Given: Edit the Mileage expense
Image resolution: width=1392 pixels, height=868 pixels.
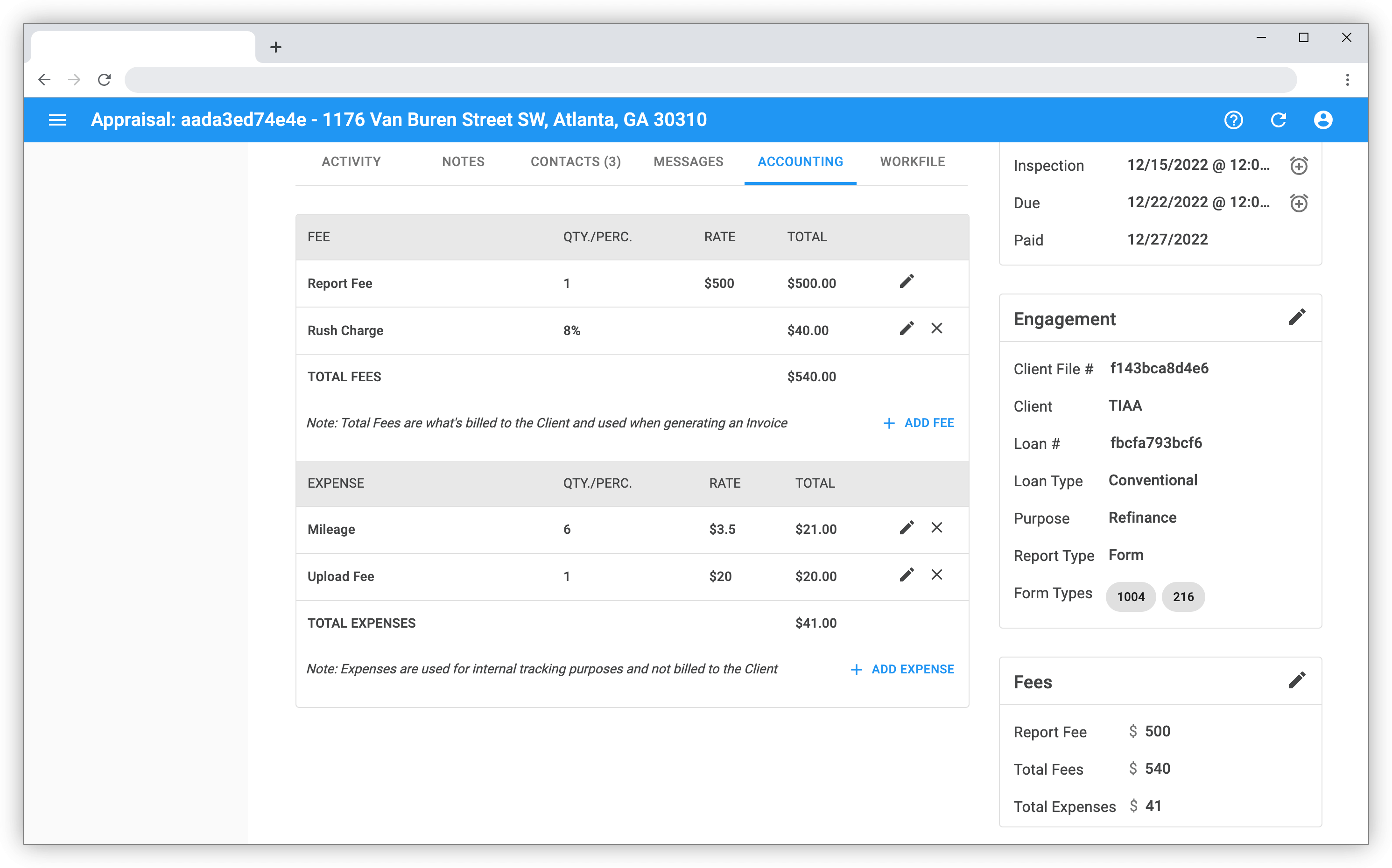Looking at the screenshot, I should (906, 528).
